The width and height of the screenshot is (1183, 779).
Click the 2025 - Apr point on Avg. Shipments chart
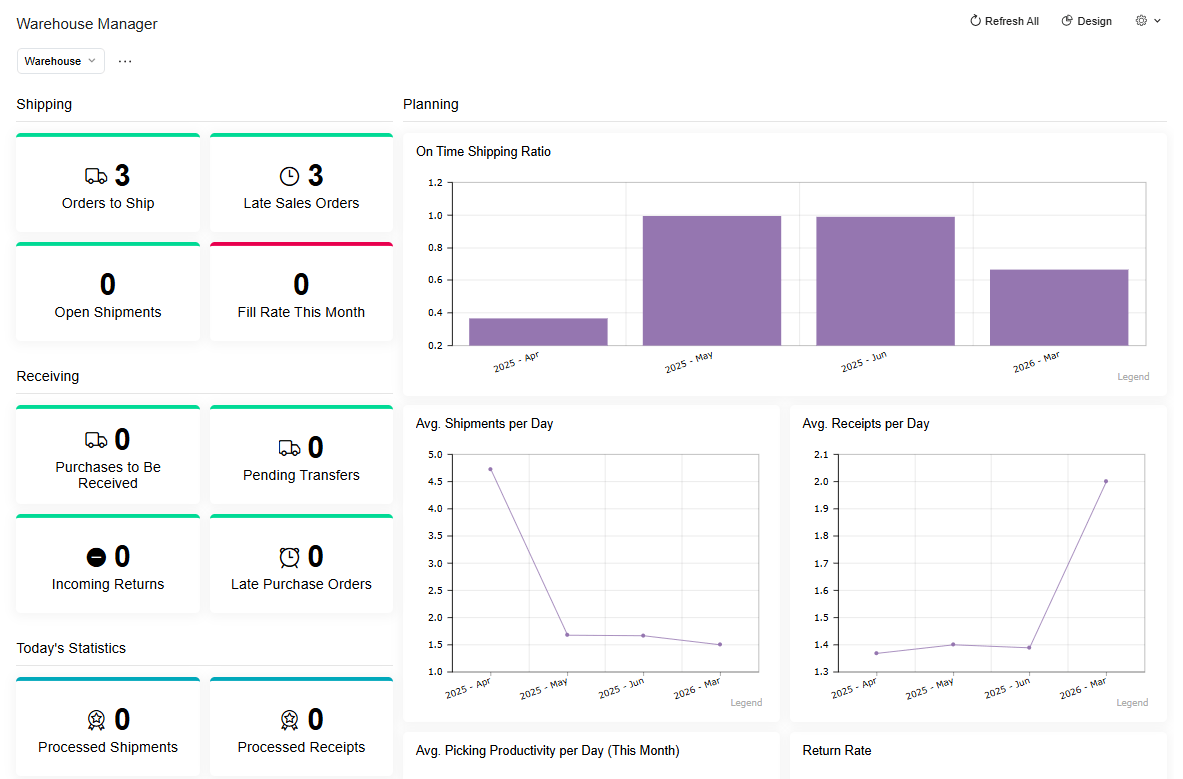(x=490, y=469)
